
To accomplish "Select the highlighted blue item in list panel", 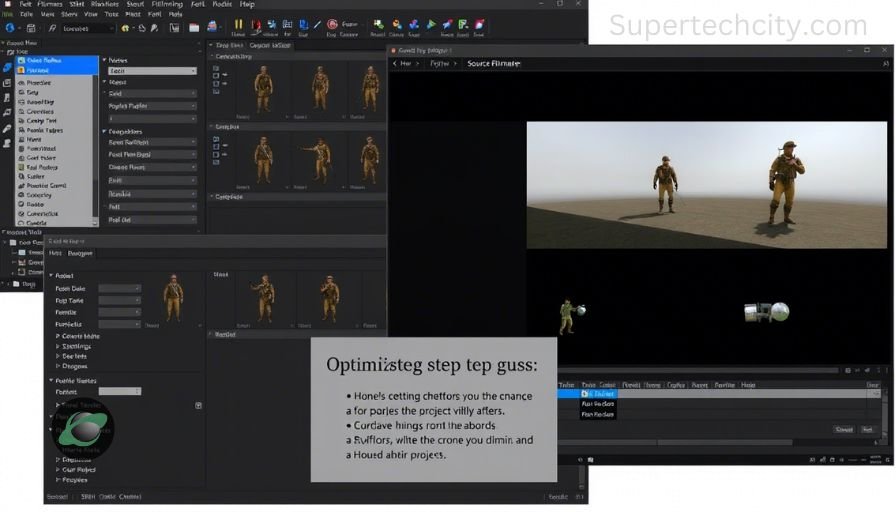I will pos(598,393).
